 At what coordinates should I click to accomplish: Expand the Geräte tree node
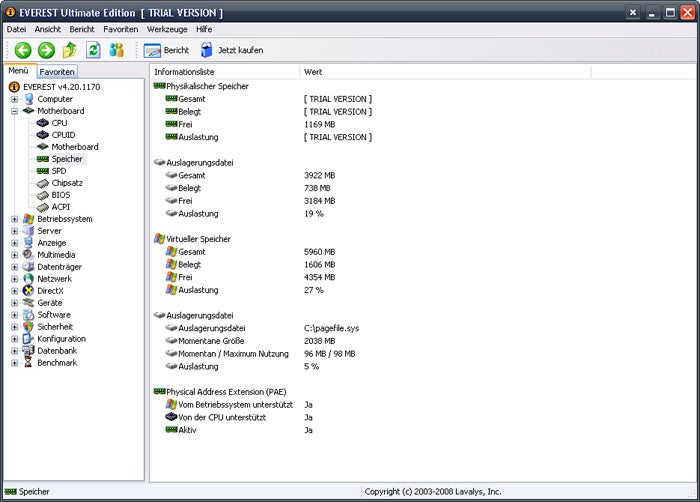click(14, 303)
